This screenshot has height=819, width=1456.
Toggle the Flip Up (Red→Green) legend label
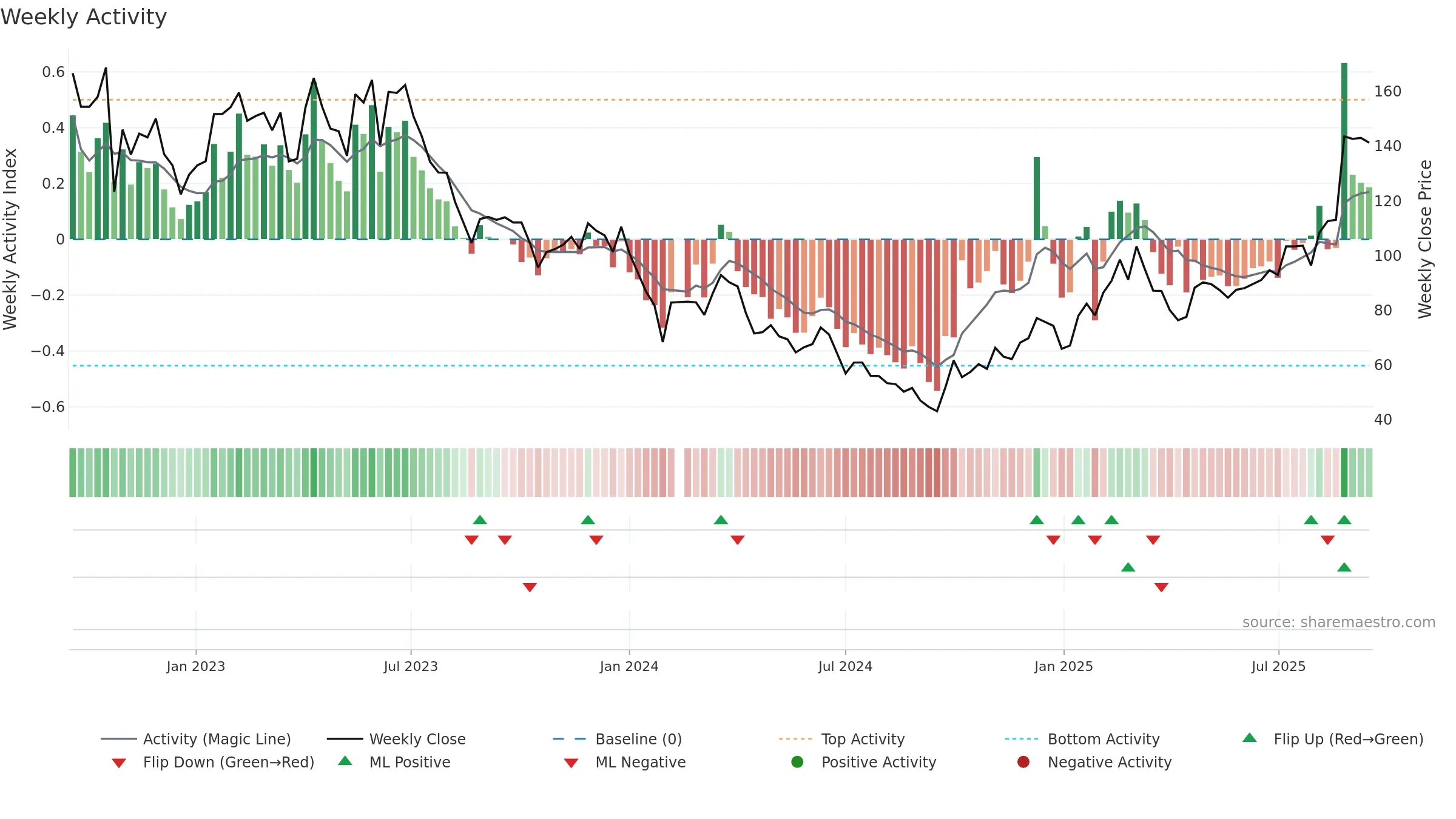pos(1349,739)
